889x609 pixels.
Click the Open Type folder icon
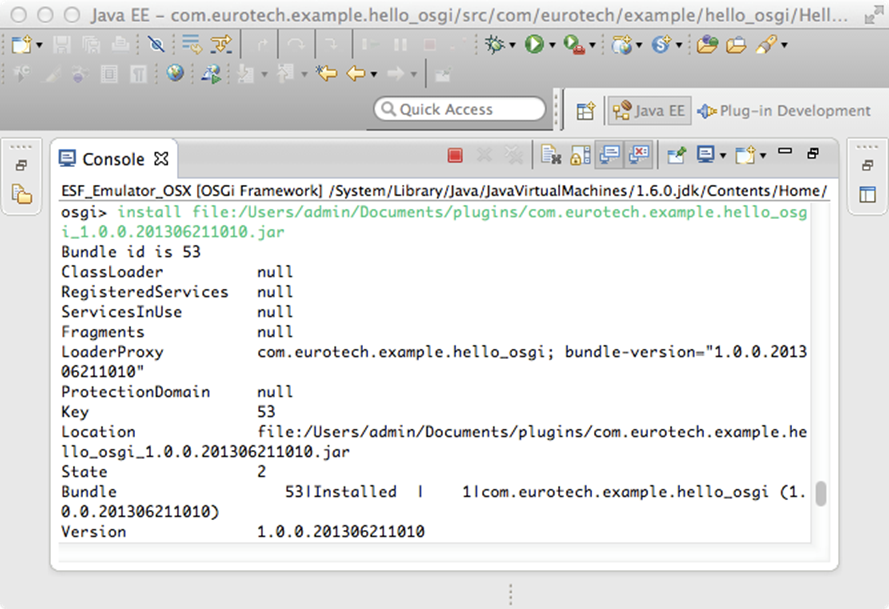click(707, 44)
